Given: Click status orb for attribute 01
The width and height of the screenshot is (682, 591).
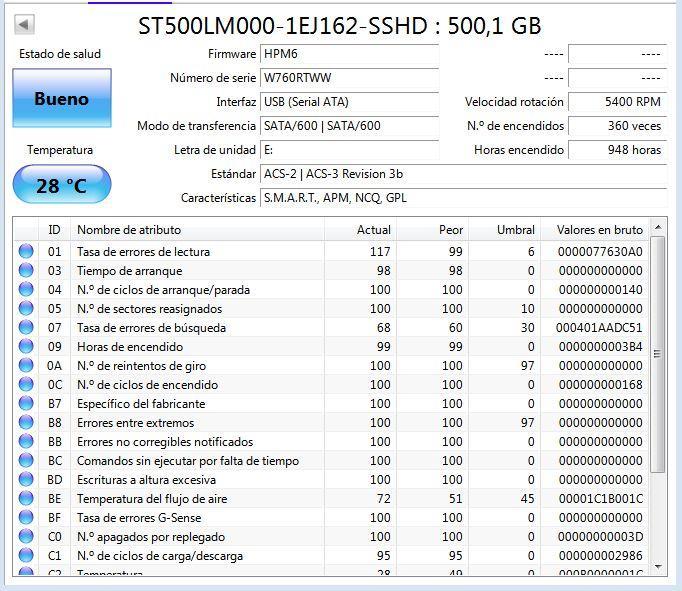Looking at the screenshot, I should pos(26,251).
